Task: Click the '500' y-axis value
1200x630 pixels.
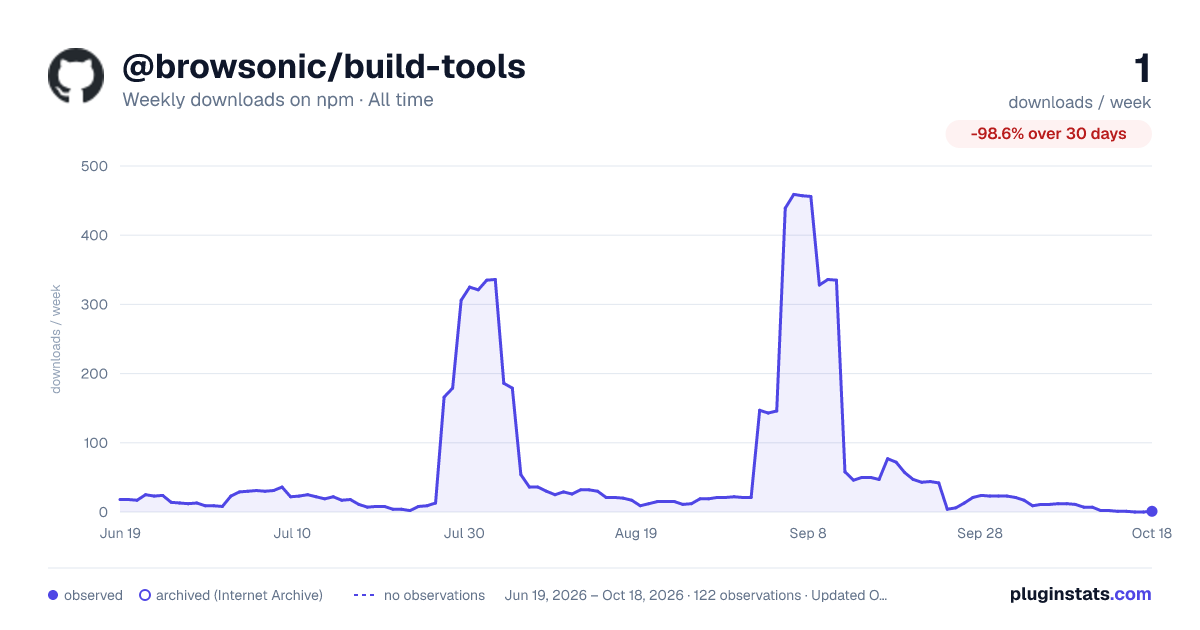Action: (95, 166)
